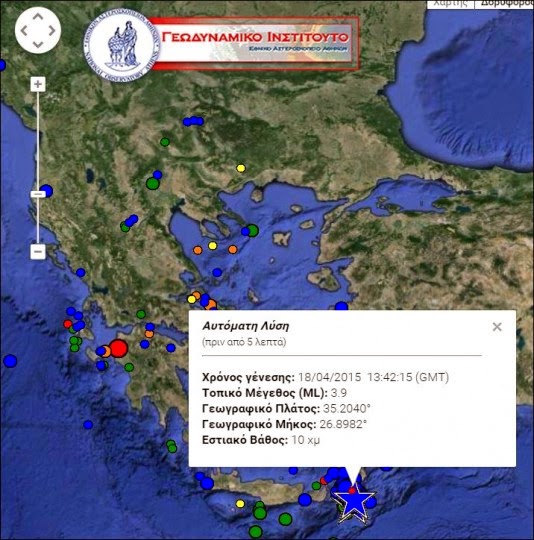This screenshot has height=540, width=534.
Task: Zoom out with the minus button
Action: 38,252
